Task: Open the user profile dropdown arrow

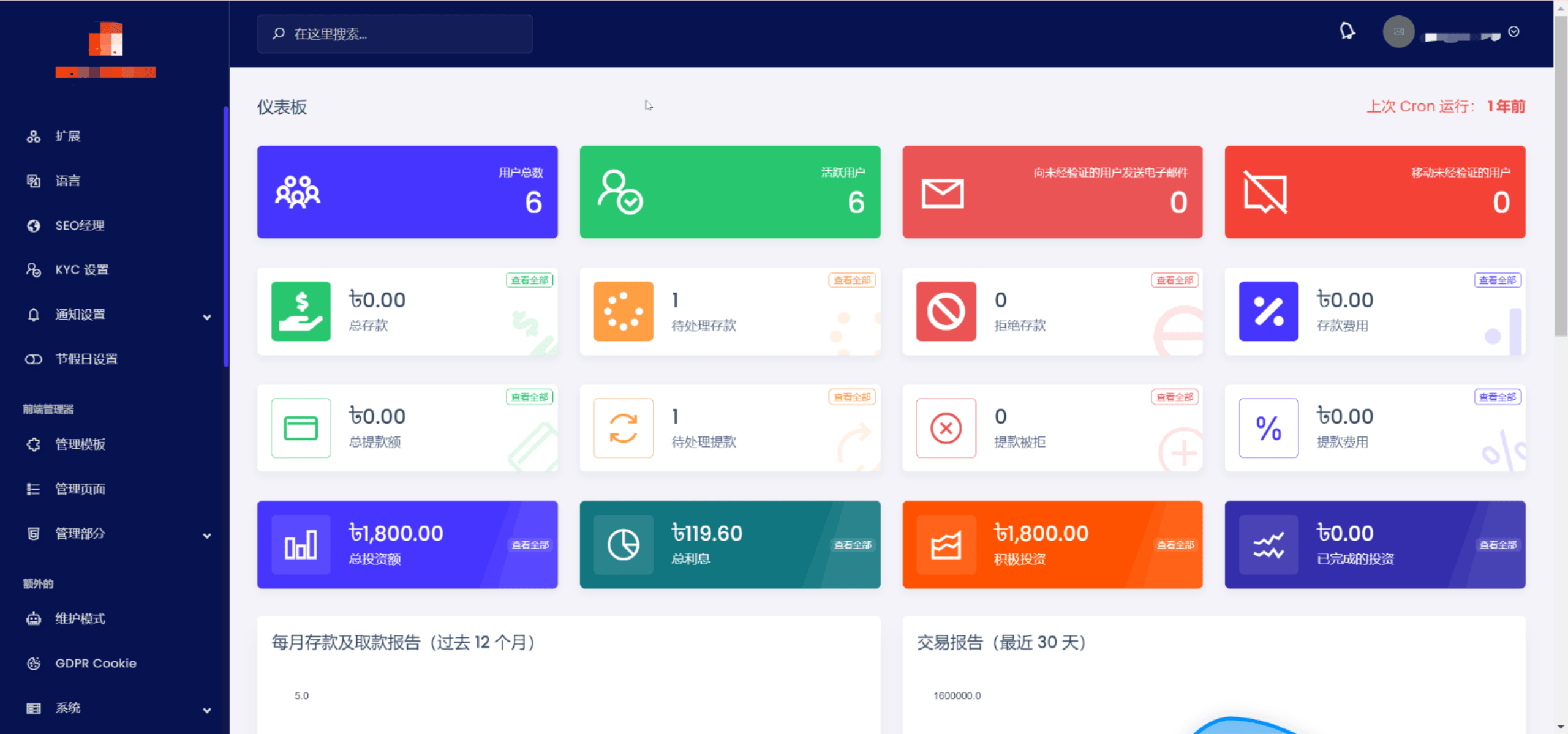Action: pos(1513,32)
